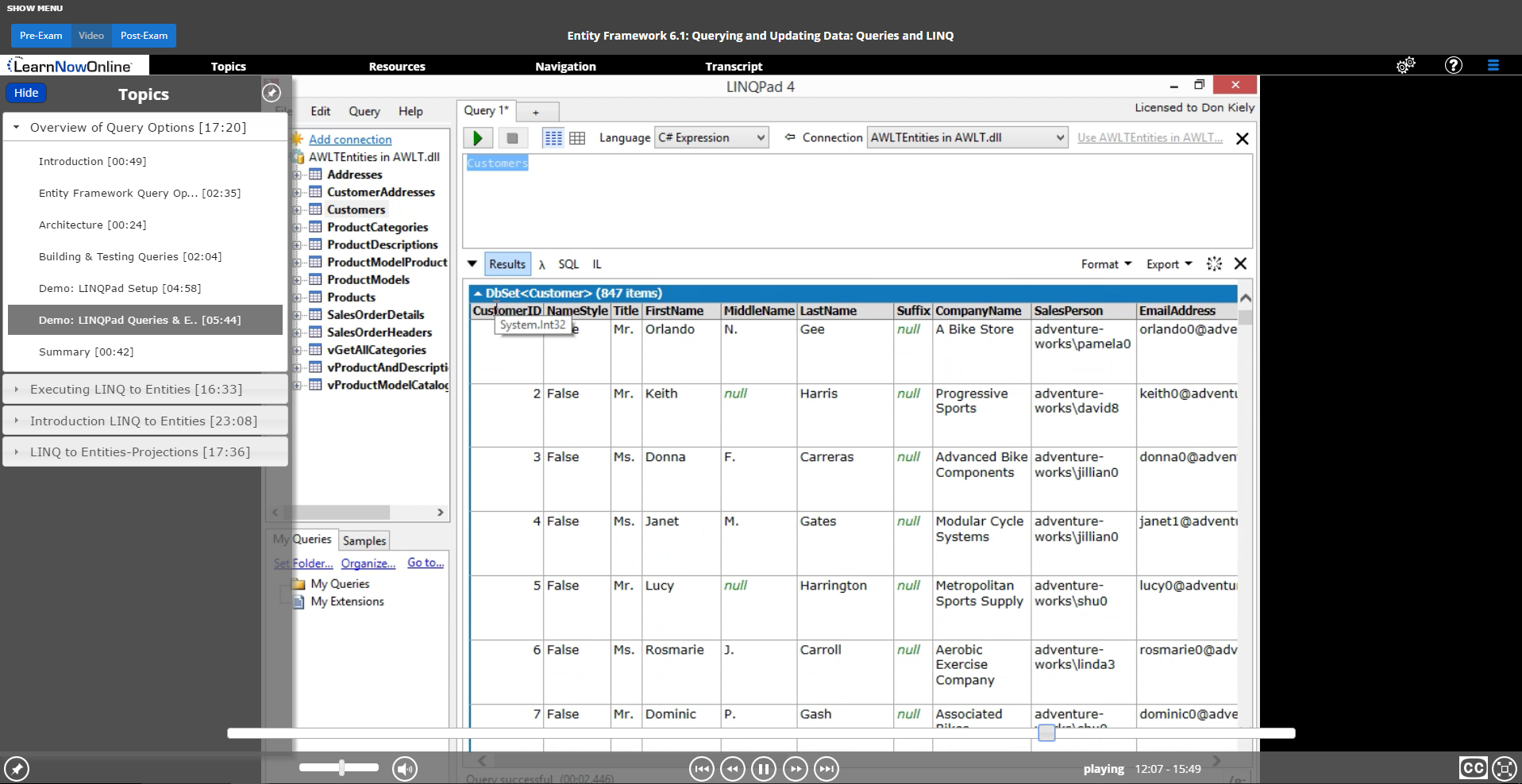
Task: Expand Executing LINQ to Entities section
Action: pyautogui.click(x=136, y=390)
